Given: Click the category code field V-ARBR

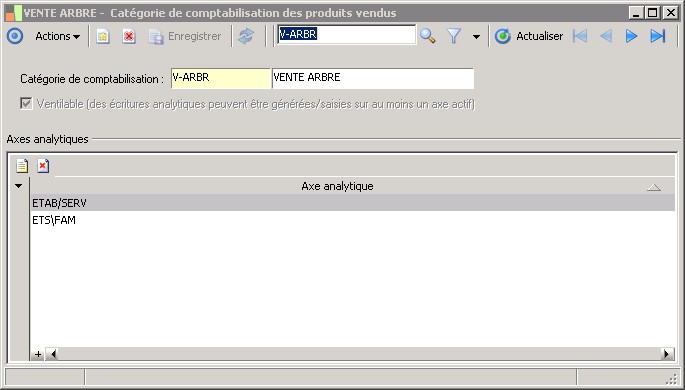Looking at the screenshot, I should point(221,78).
